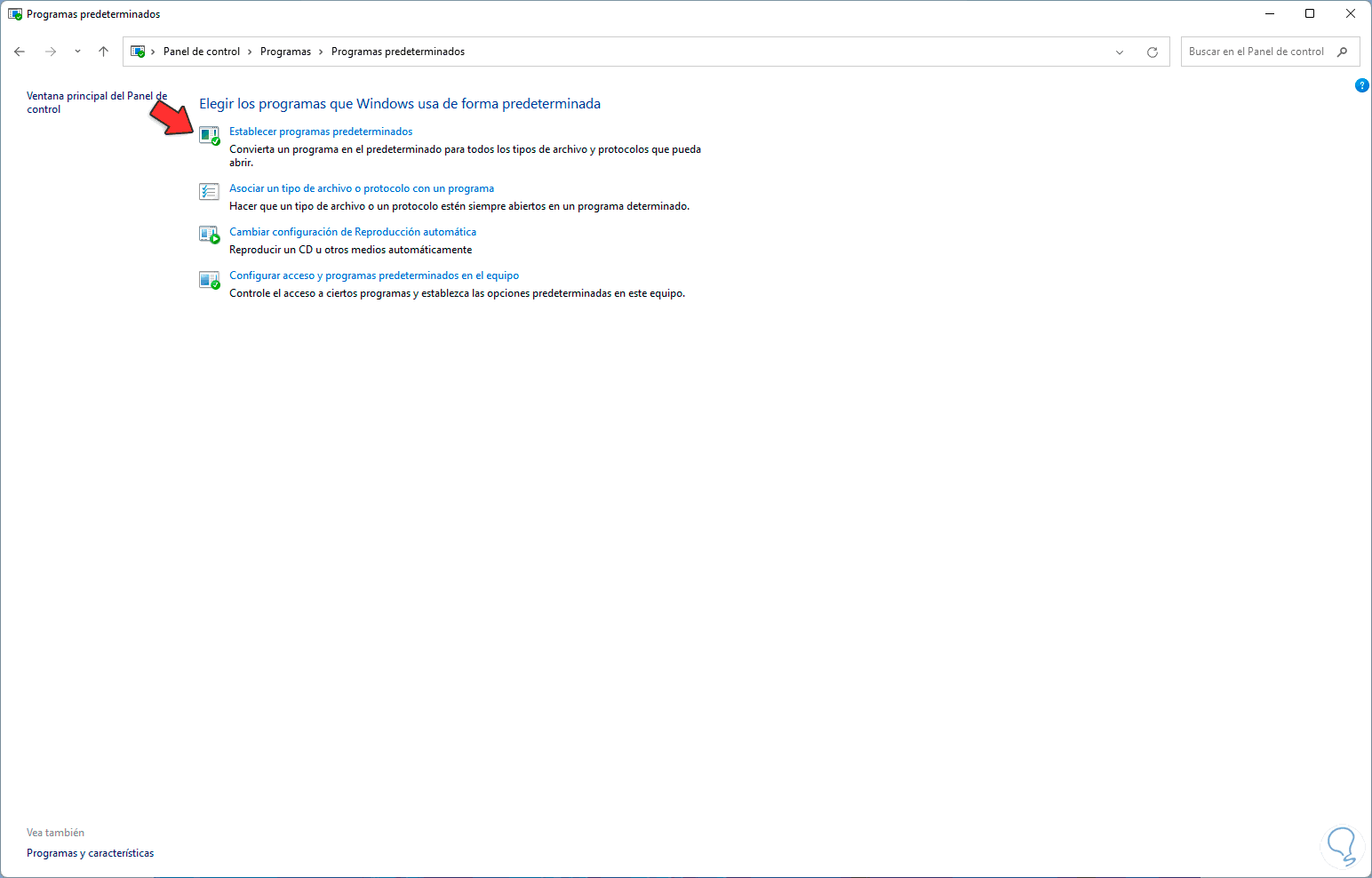This screenshot has width=1372, height=878.
Task: Click the Configurar acceso y programas icon
Action: (x=209, y=280)
